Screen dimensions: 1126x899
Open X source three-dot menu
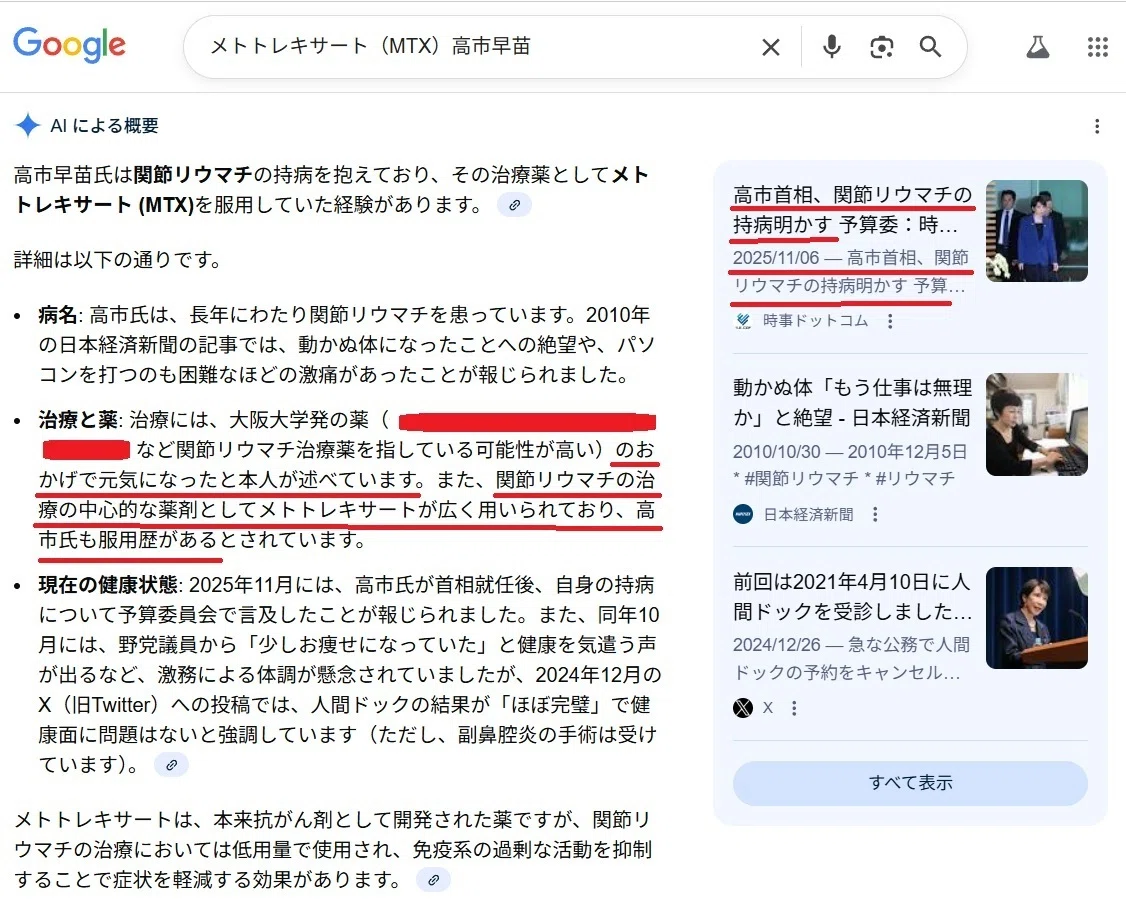[x=794, y=708]
